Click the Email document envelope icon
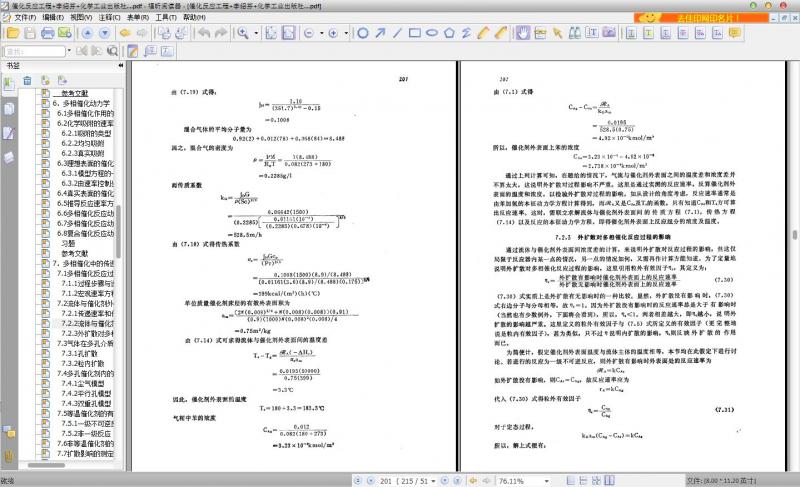The width and height of the screenshot is (800, 487). 65,33
